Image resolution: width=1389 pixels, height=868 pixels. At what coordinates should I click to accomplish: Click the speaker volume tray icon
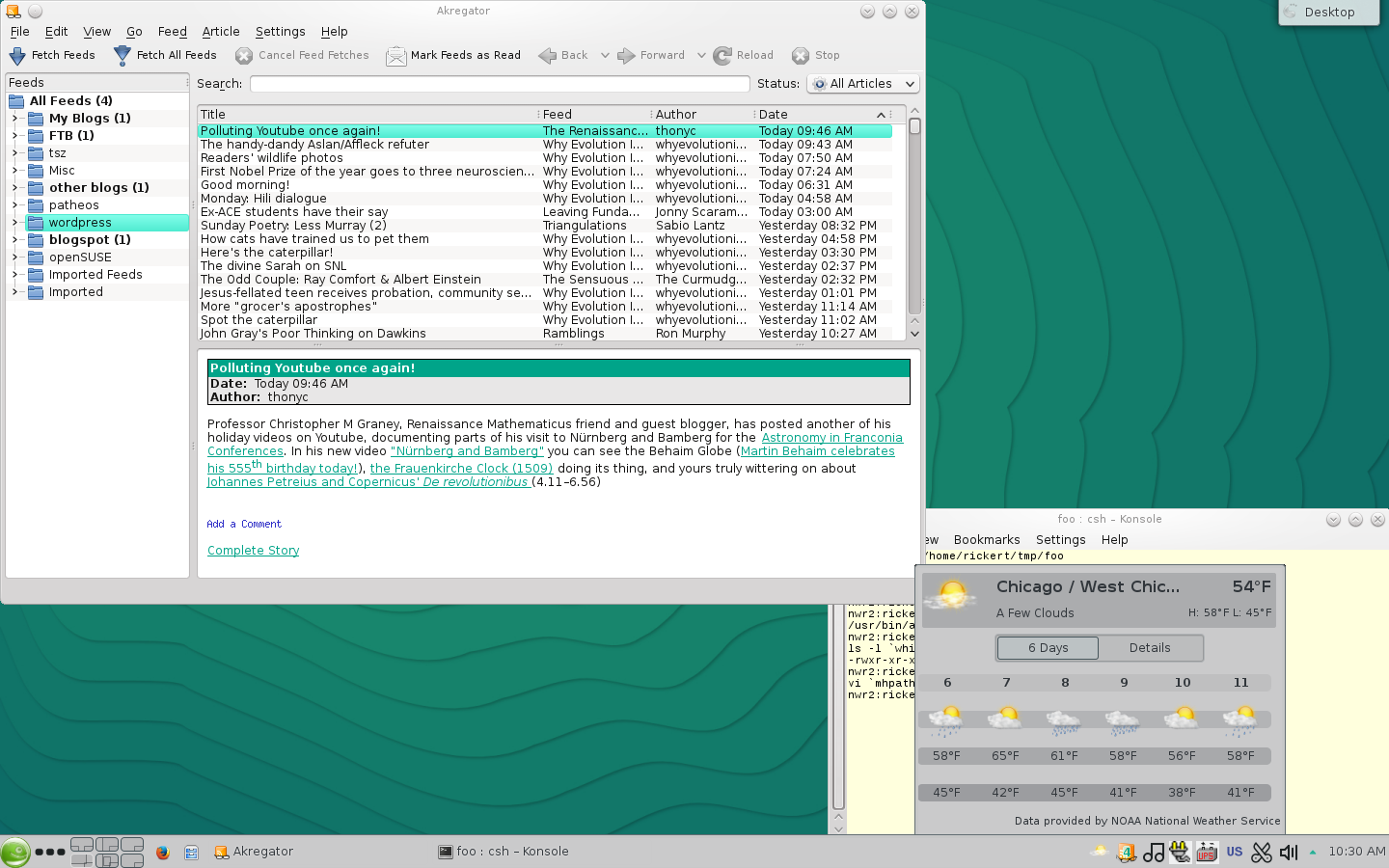tap(1288, 853)
